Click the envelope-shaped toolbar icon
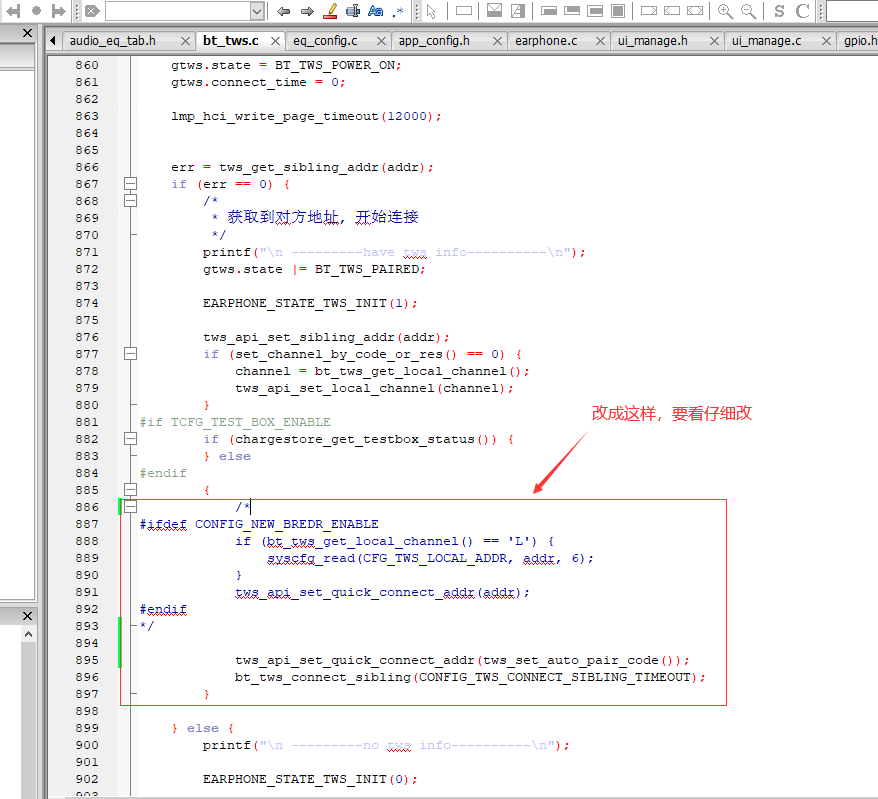The image size is (878, 799). tap(494, 11)
